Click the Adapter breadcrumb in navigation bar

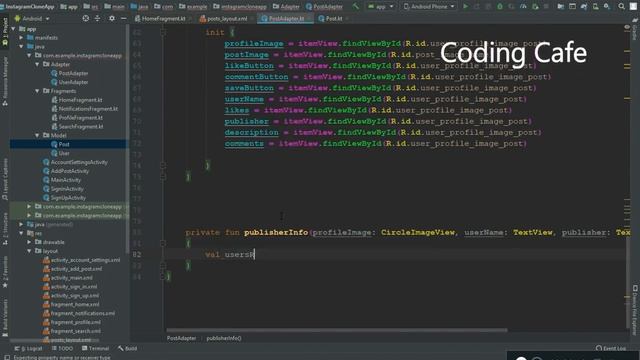coord(286,6)
